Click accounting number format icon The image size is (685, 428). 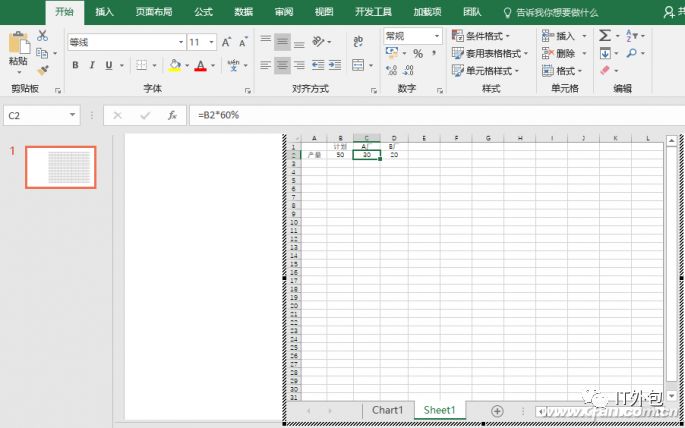391,54
